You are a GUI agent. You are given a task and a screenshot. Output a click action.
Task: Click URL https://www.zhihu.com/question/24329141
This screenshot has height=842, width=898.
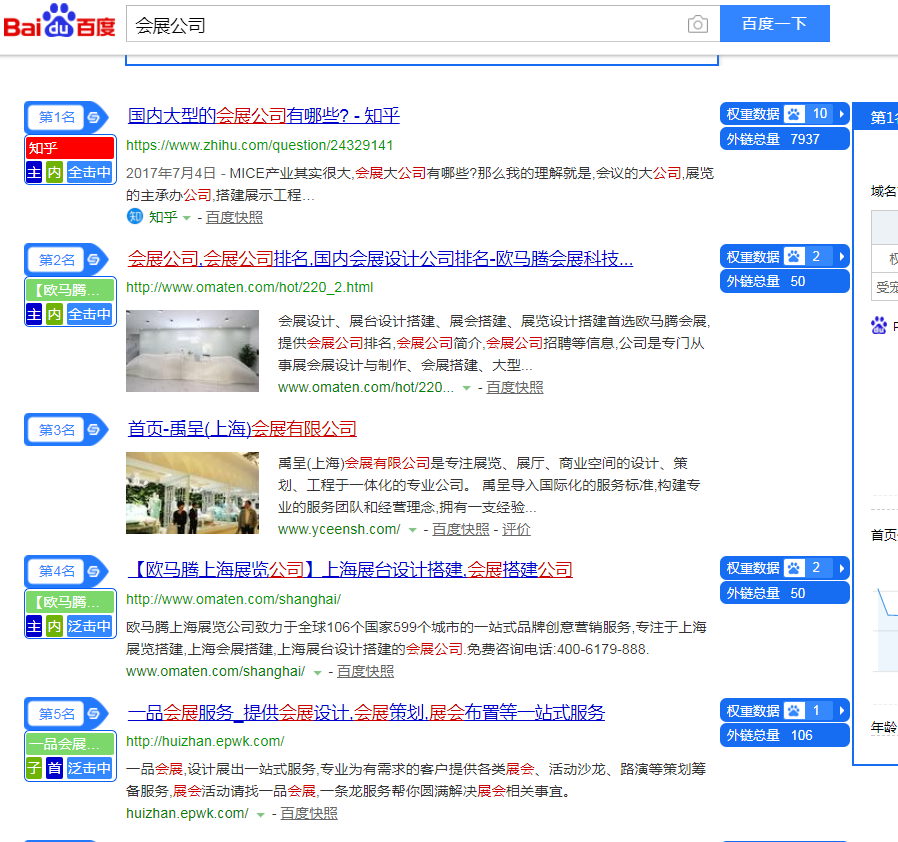259,145
